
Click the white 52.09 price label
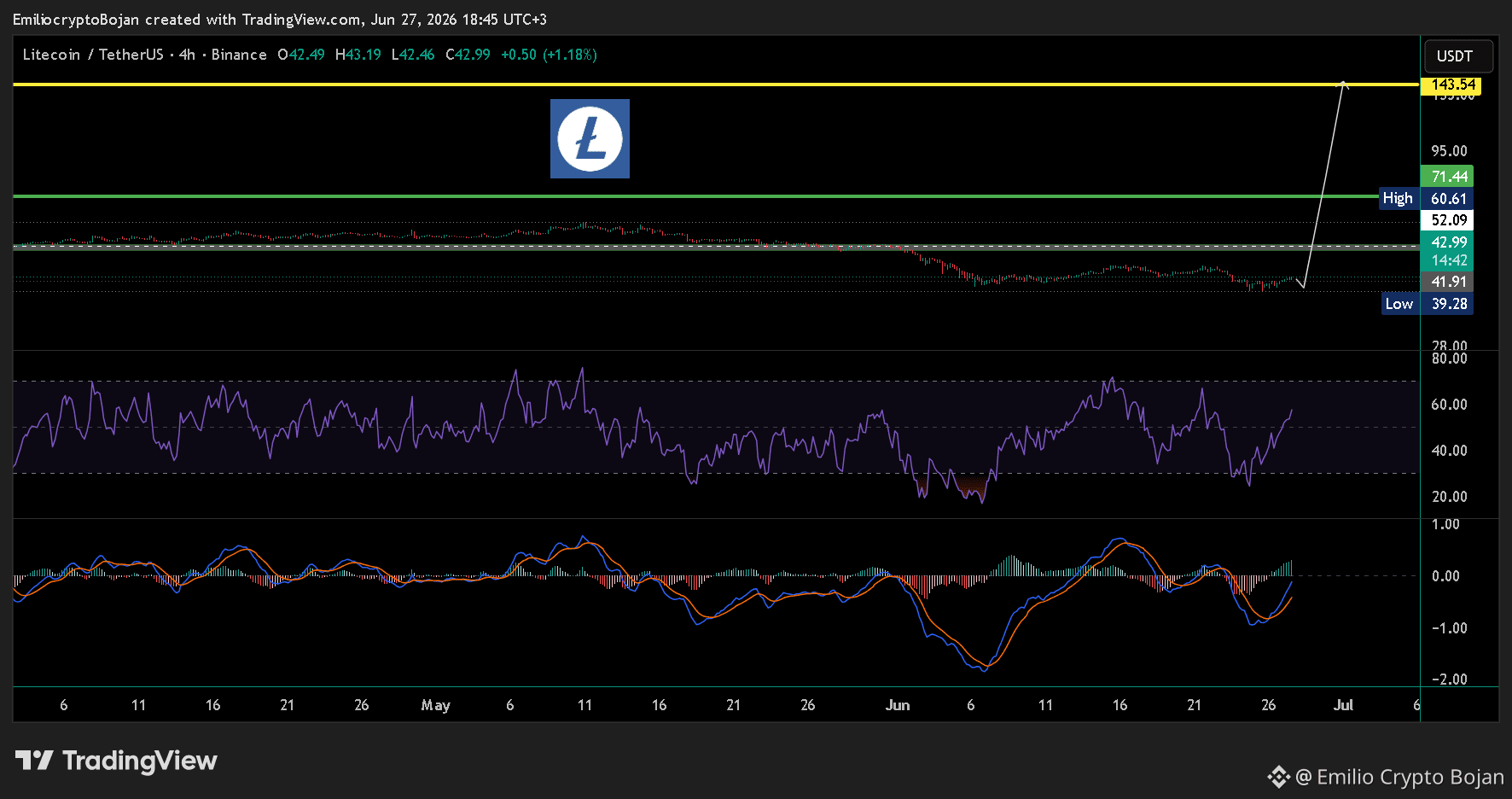pyautogui.click(x=1447, y=220)
